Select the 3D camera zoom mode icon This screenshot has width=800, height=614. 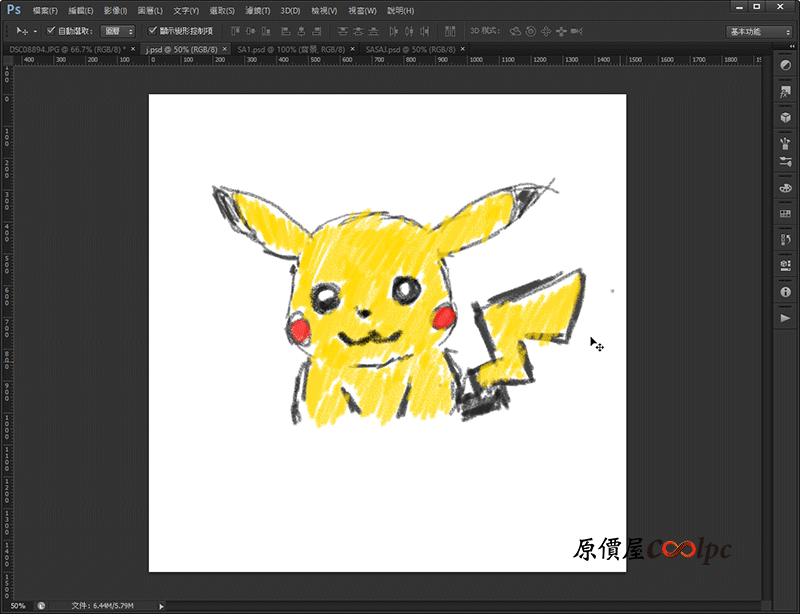577,31
